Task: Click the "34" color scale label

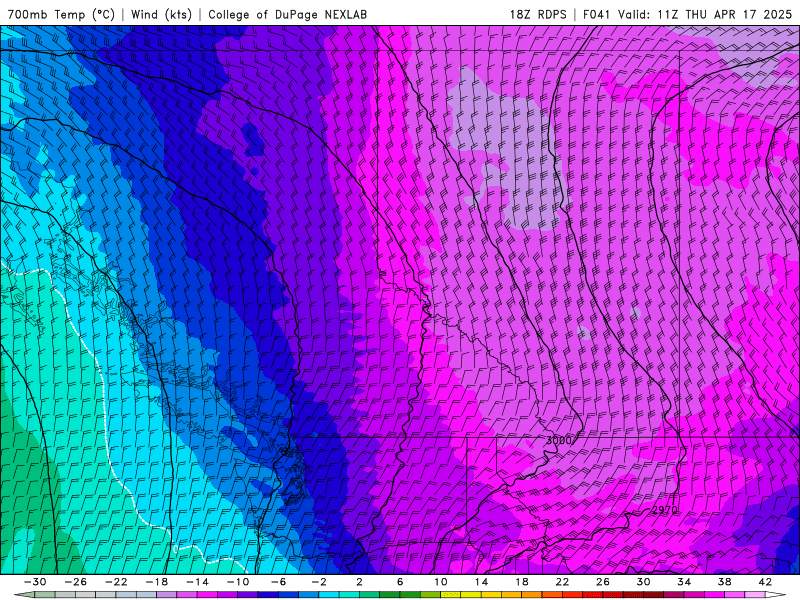Action: (684, 582)
